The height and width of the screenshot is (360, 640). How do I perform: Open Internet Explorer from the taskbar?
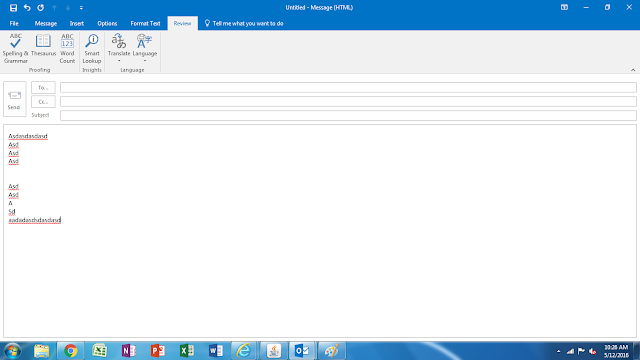pos(244,351)
